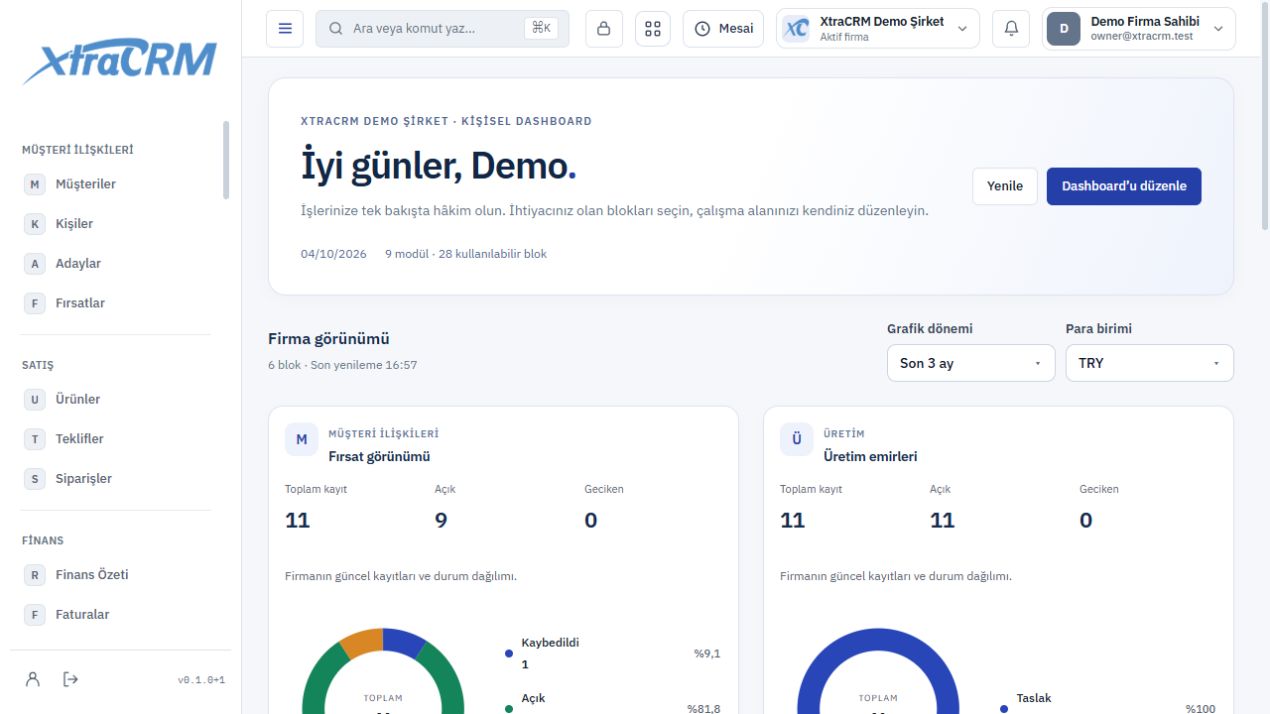The height and width of the screenshot is (714, 1270).
Task: Click the U badge beside Ürünler
Action: click(35, 399)
